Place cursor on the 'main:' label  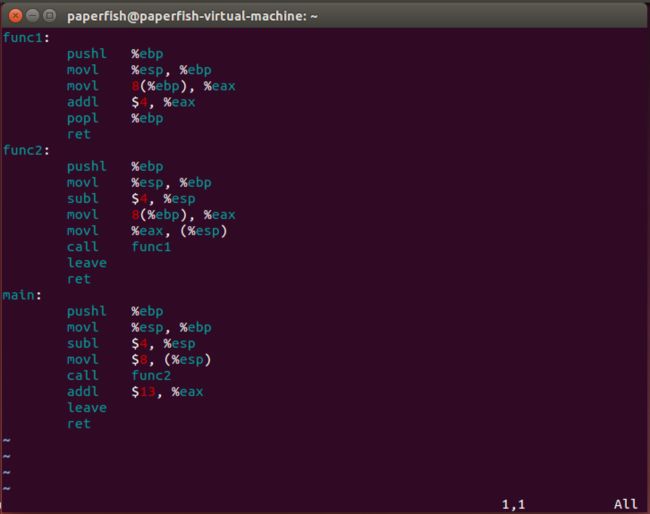(x=22, y=295)
